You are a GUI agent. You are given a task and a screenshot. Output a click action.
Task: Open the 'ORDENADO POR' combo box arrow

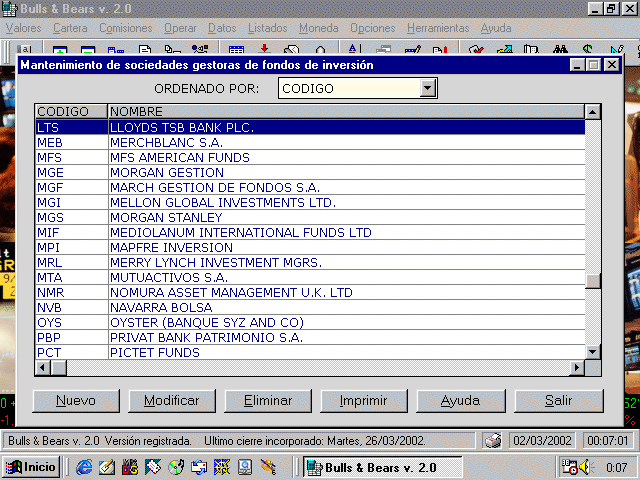[427, 88]
